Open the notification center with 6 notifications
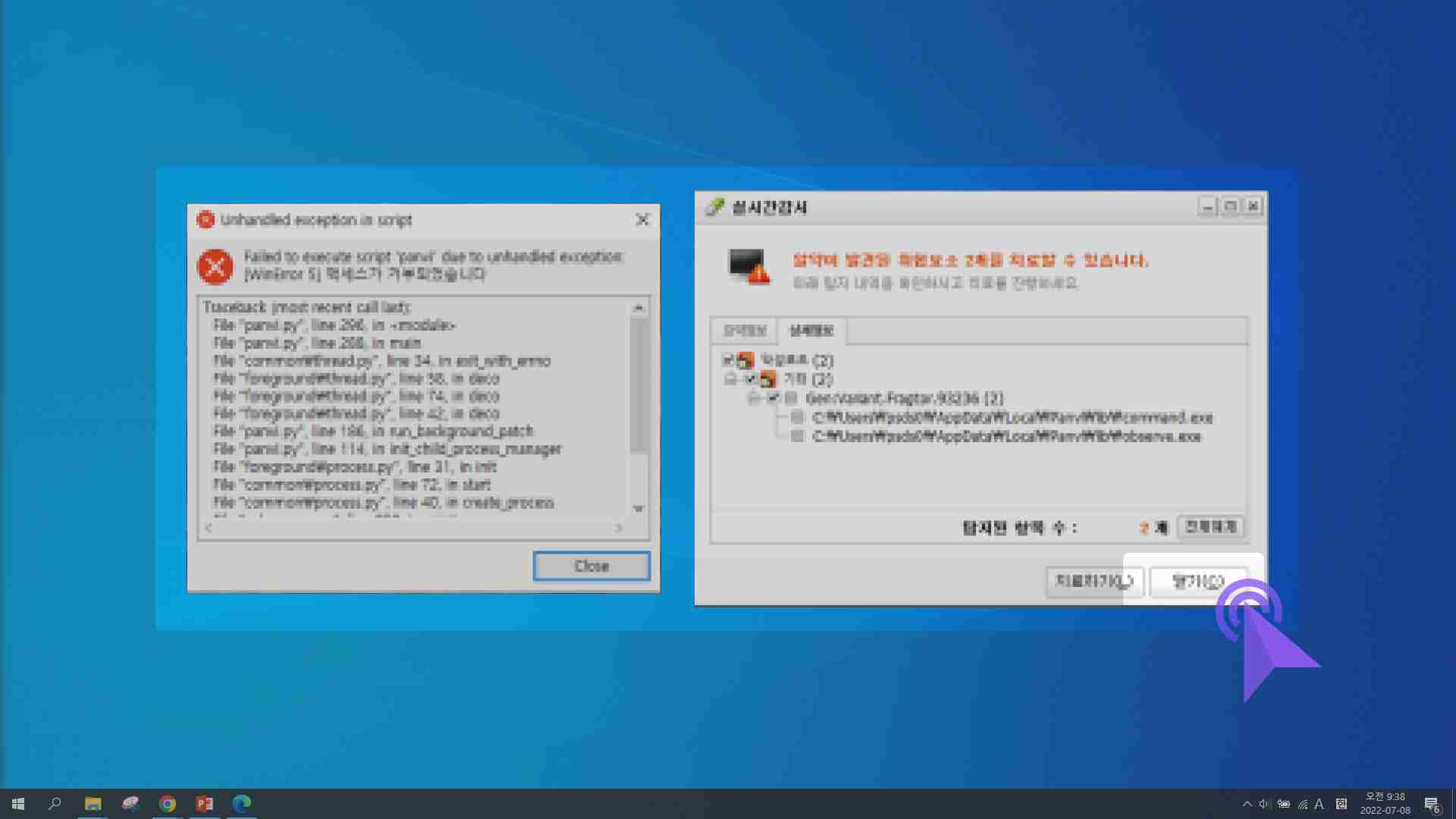Screen dimensions: 1456x819 pyautogui.click(x=1432, y=805)
